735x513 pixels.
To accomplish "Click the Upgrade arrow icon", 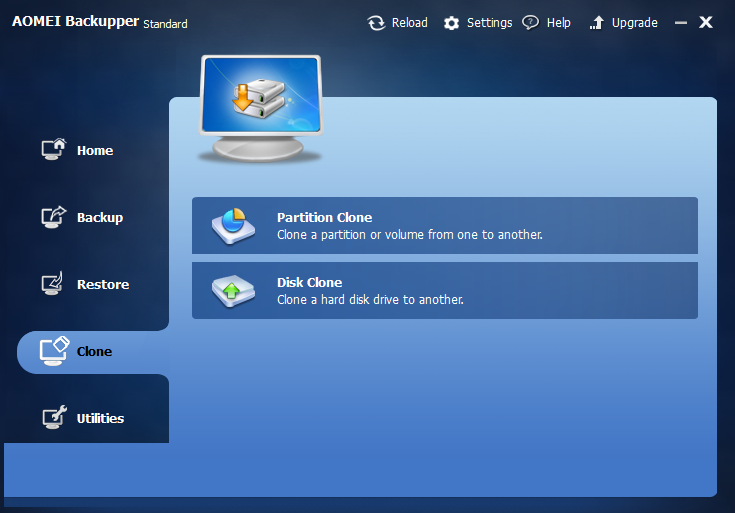I will [597, 23].
